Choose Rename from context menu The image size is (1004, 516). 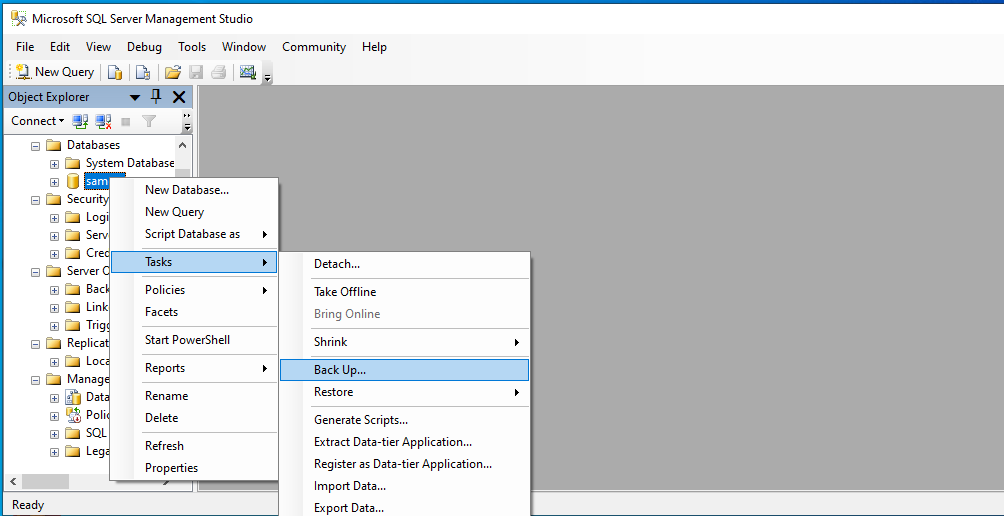click(194, 396)
